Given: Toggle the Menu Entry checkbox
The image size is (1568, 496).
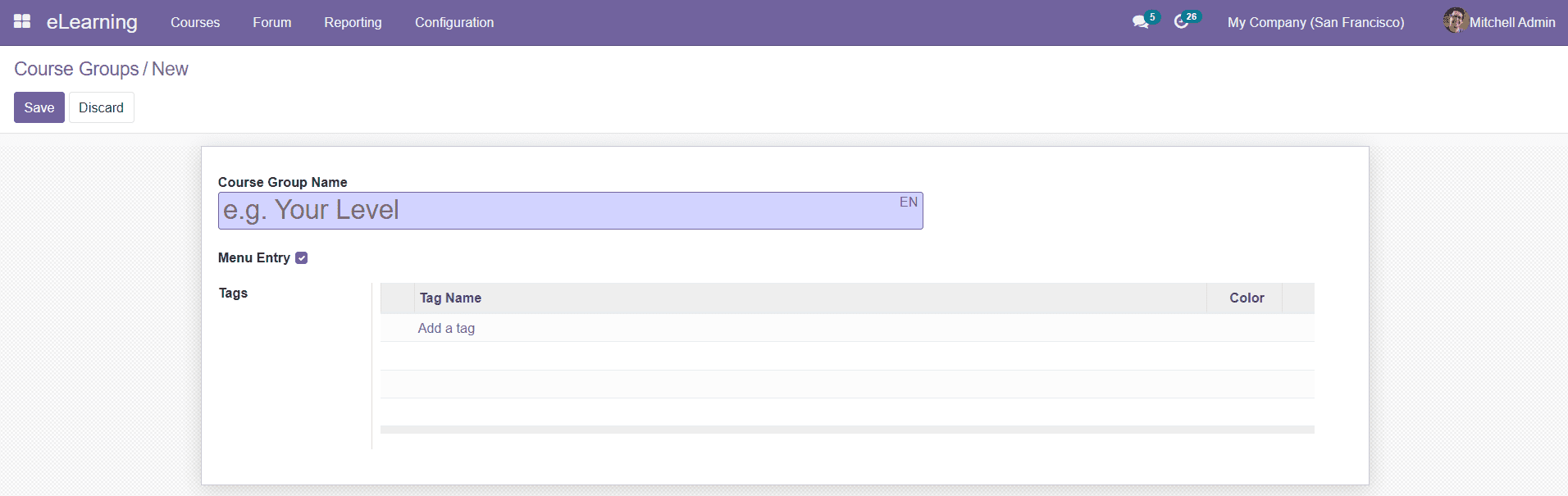Looking at the screenshot, I should tap(302, 257).
